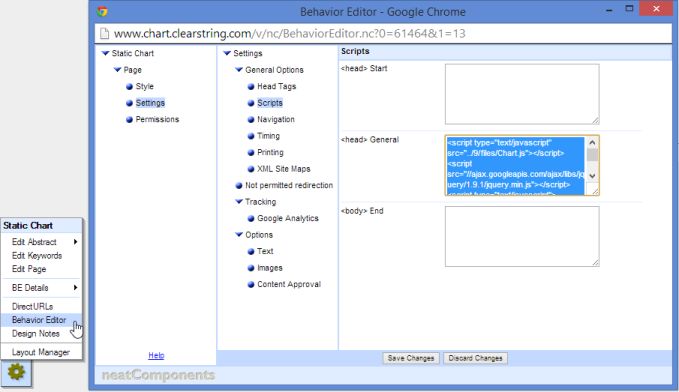
Task: Click inside the body End text box
Action: point(522,236)
